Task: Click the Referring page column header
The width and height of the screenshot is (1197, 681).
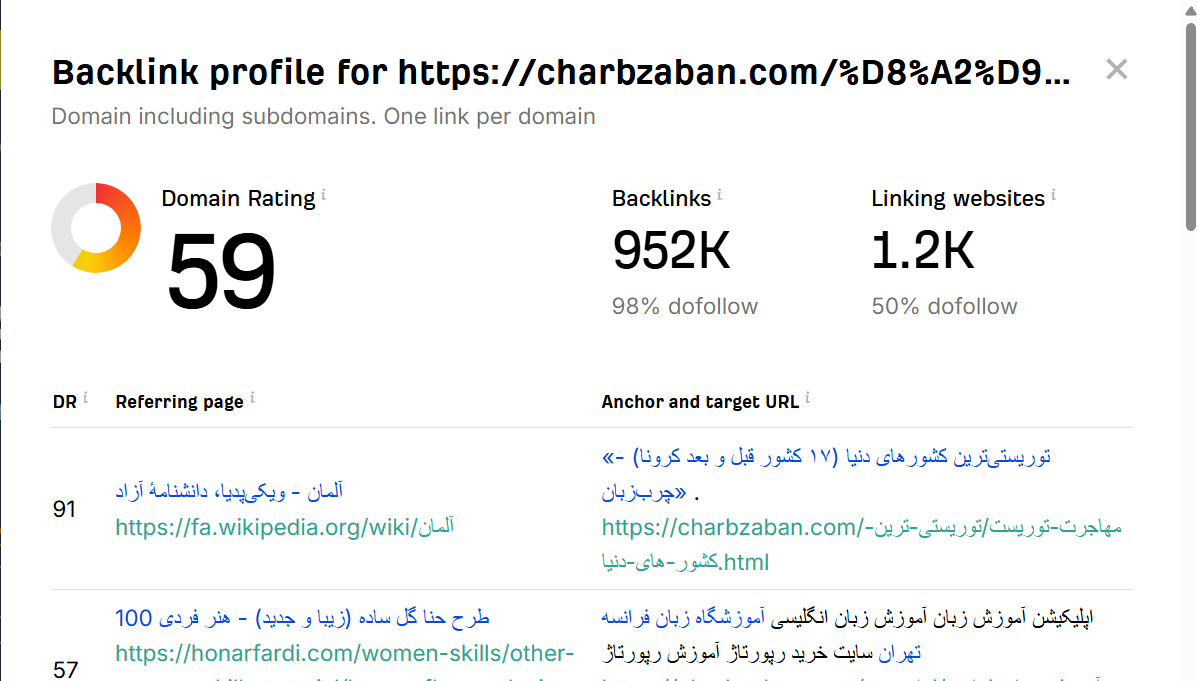Action: tap(179, 402)
